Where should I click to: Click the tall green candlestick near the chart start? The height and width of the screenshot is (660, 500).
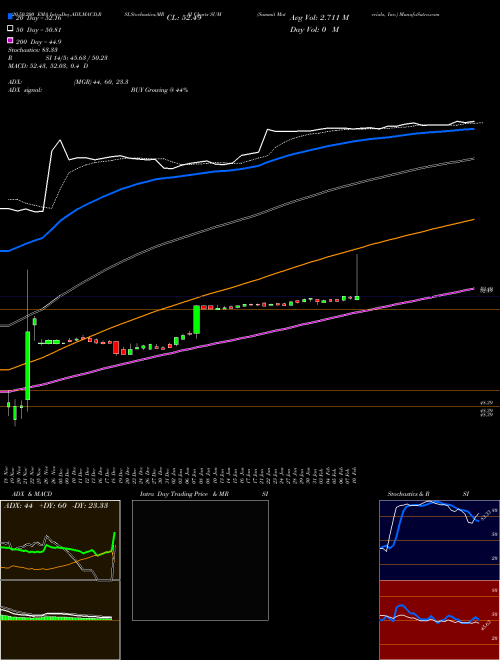tap(28, 365)
